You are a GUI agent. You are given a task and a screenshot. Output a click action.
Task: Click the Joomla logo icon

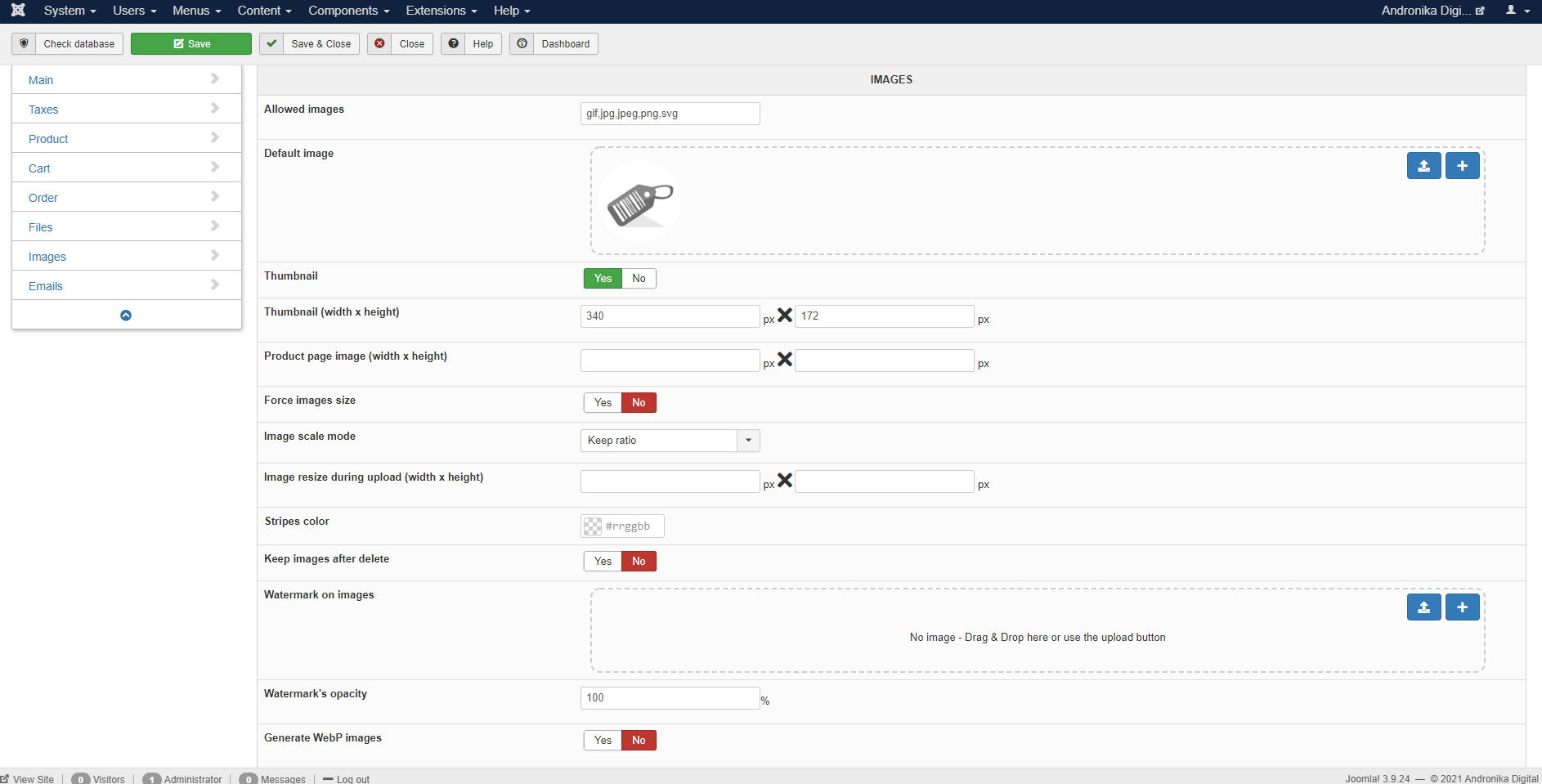pos(18,11)
